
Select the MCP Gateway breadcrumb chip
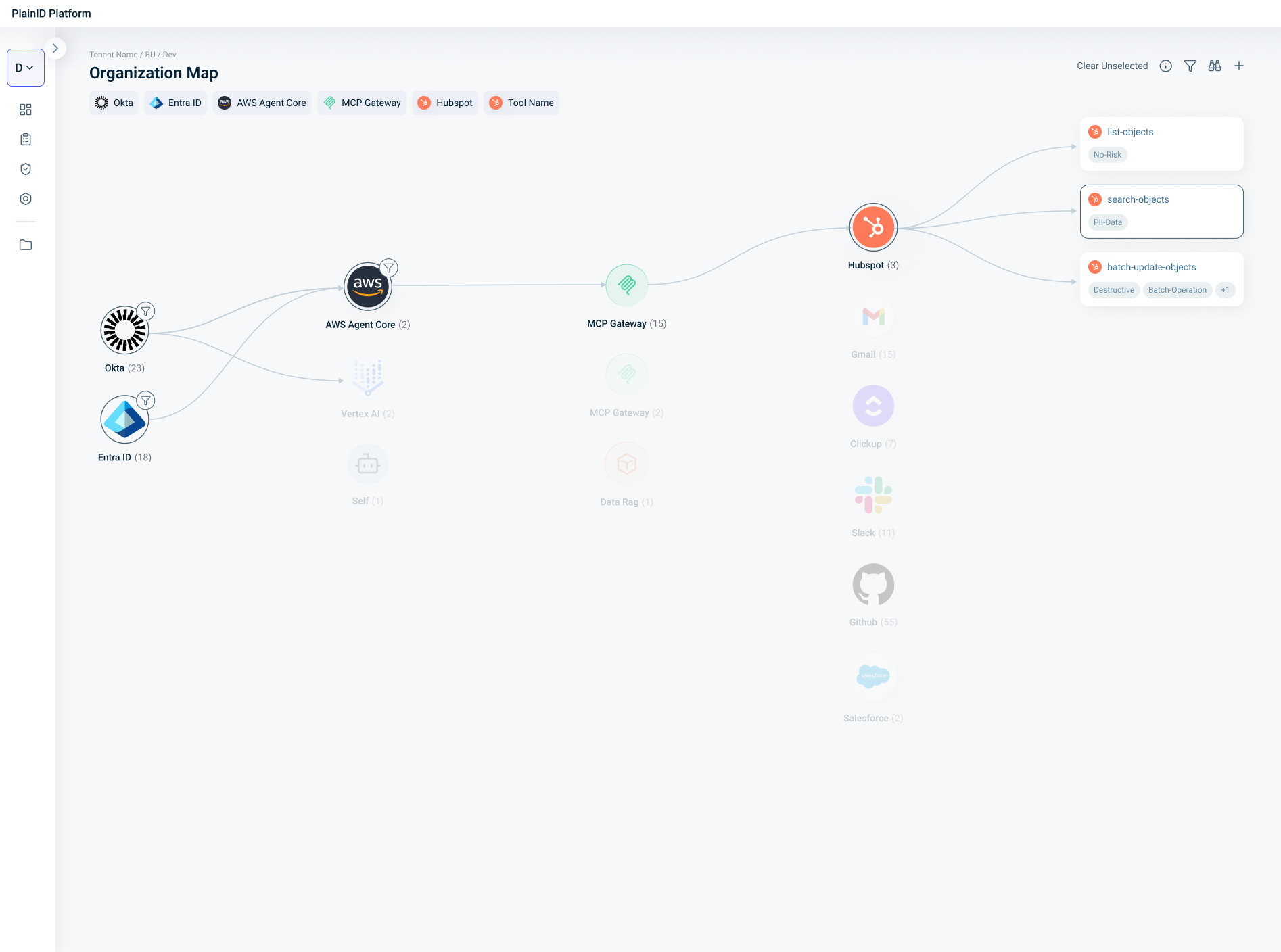[362, 103]
